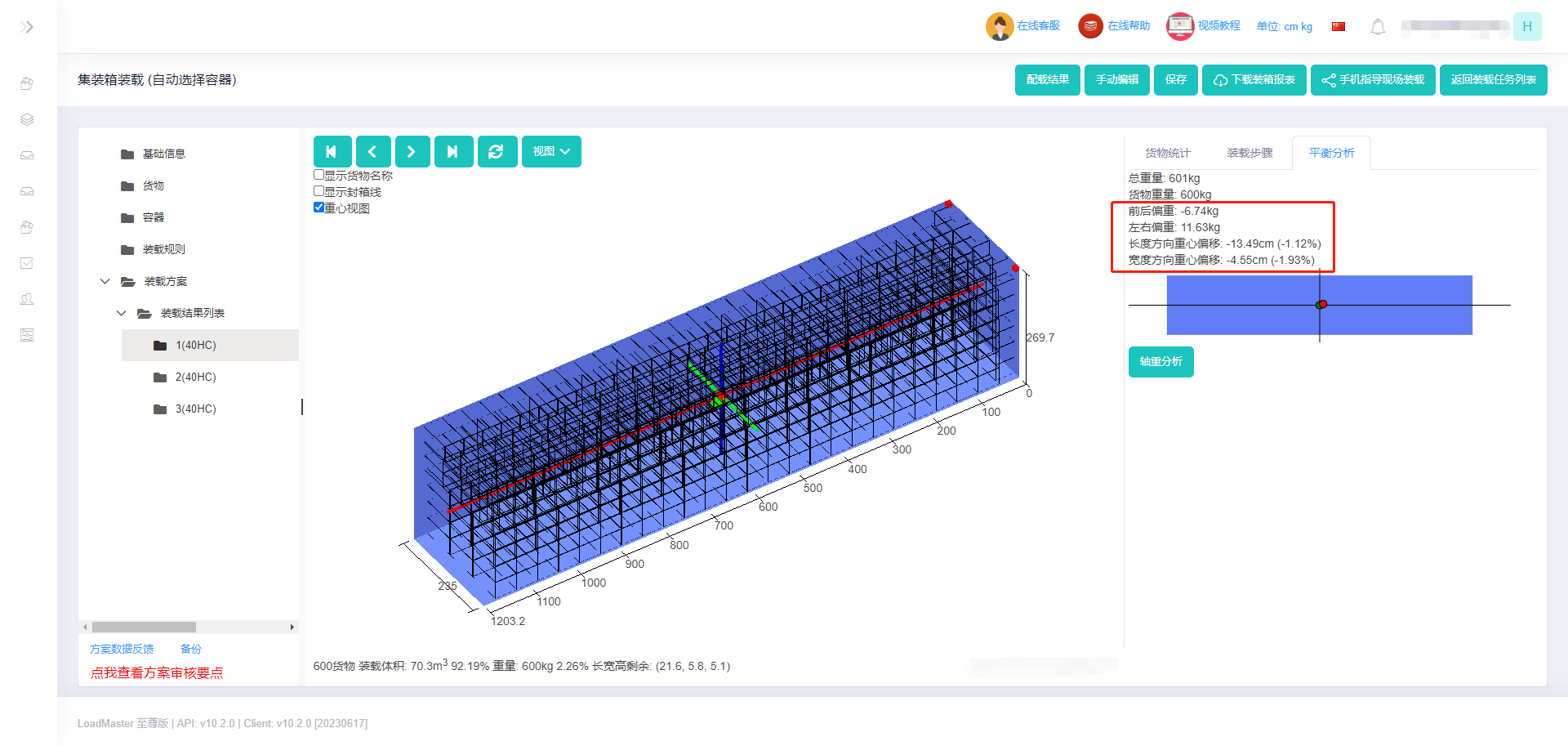The image size is (1568, 746).
Task: Jump to first loading step button
Action: click(x=332, y=152)
